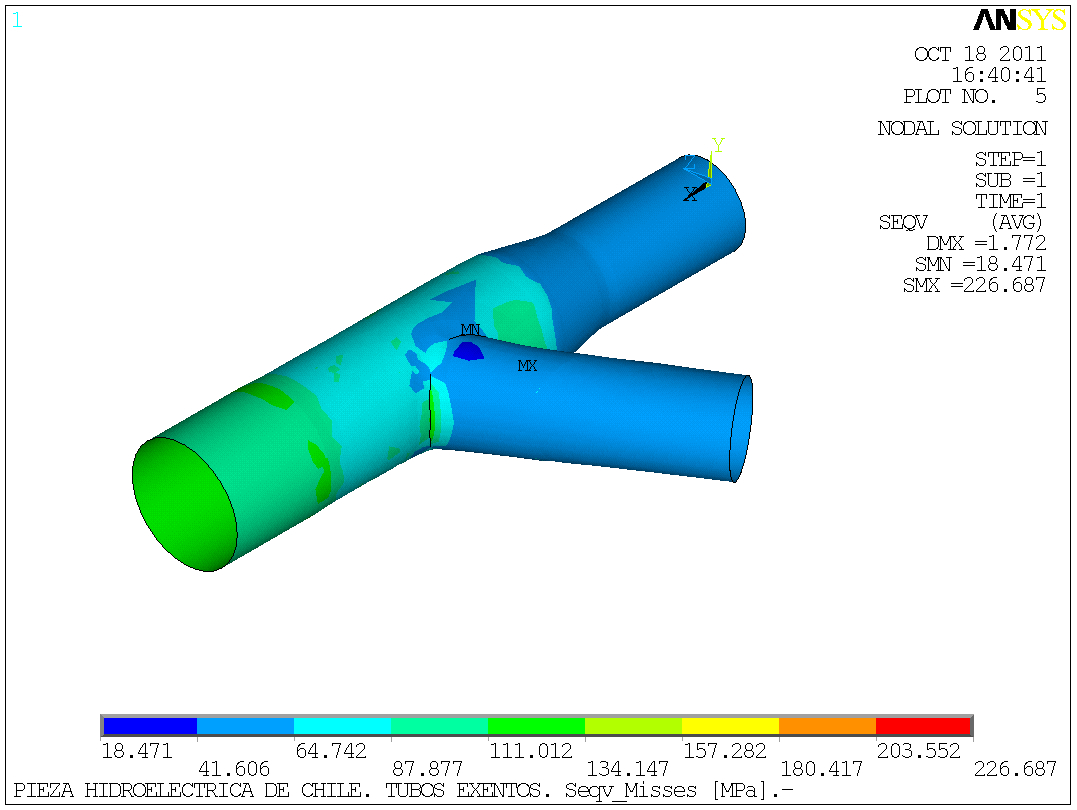Click the dark blue minimum-stress patch on the model

pos(468,351)
